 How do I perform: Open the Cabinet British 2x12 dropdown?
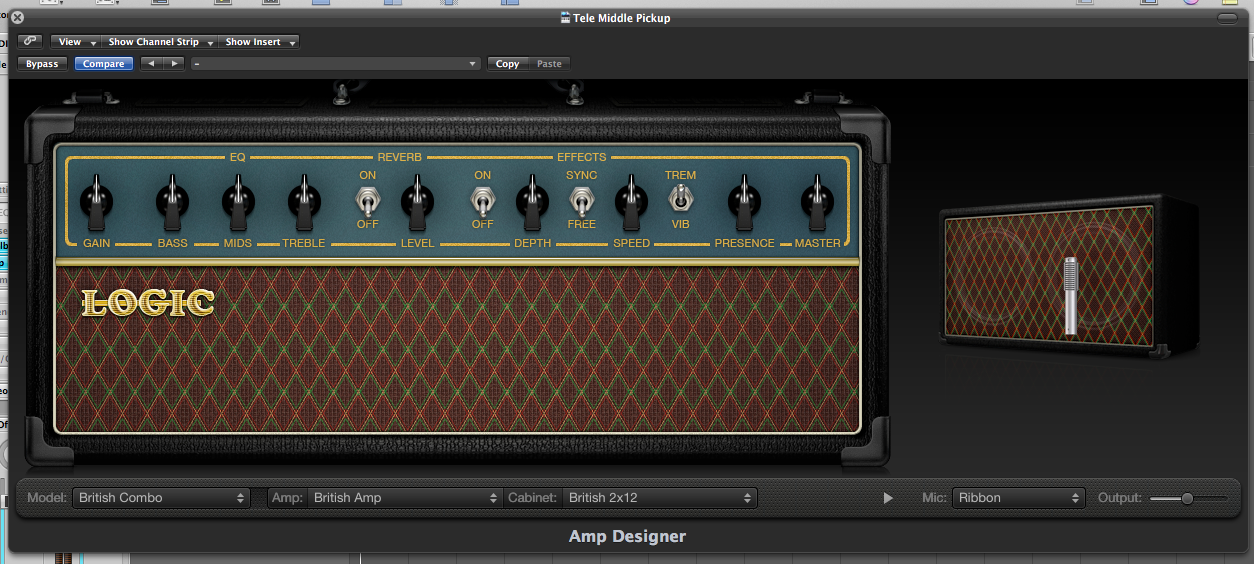pos(659,497)
